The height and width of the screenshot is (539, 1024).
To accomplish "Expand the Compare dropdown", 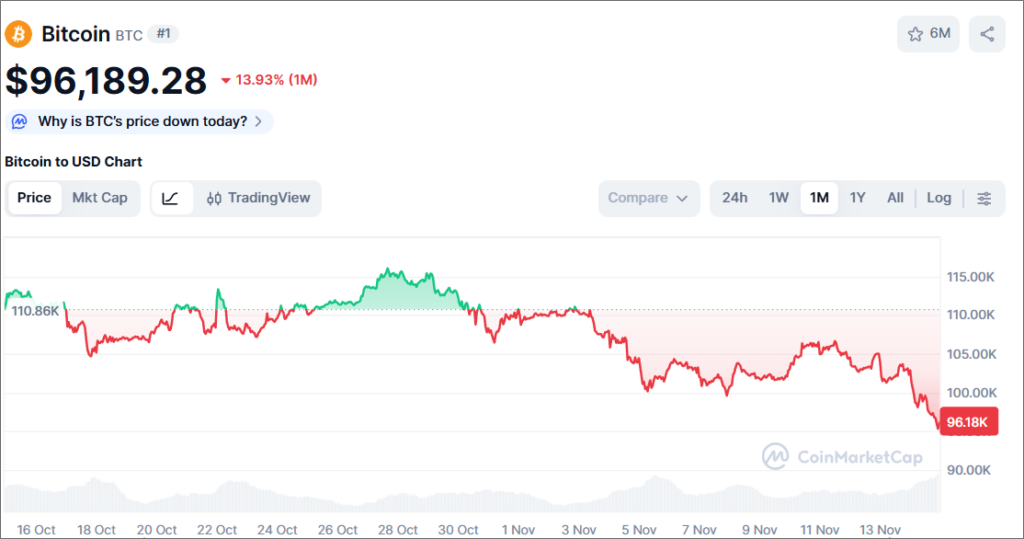I will point(648,198).
